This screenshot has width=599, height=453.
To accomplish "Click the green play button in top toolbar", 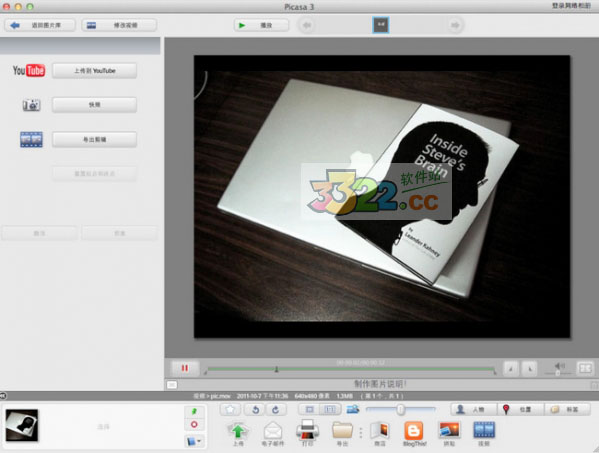I will [261, 25].
